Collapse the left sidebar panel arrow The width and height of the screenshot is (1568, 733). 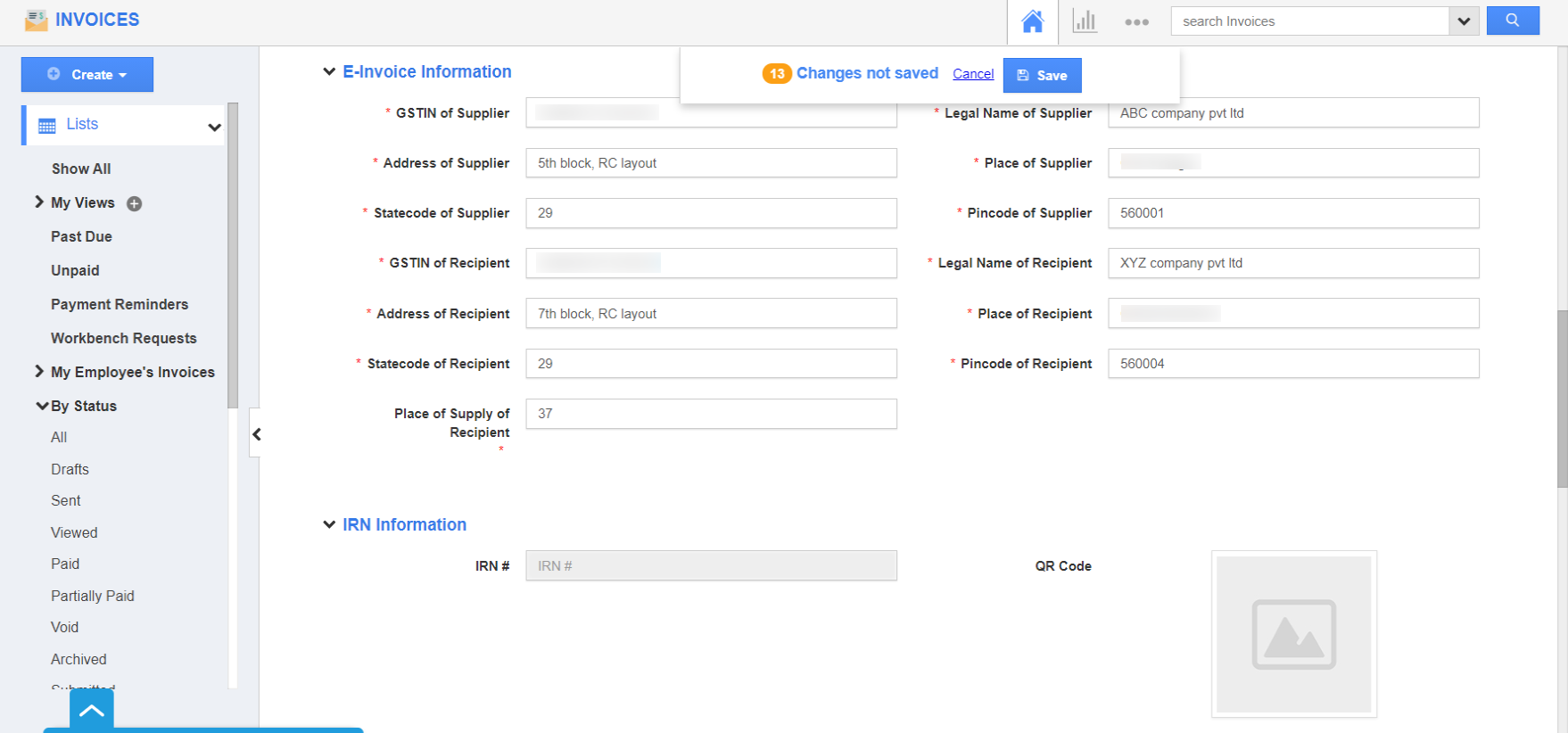pos(256,434)
